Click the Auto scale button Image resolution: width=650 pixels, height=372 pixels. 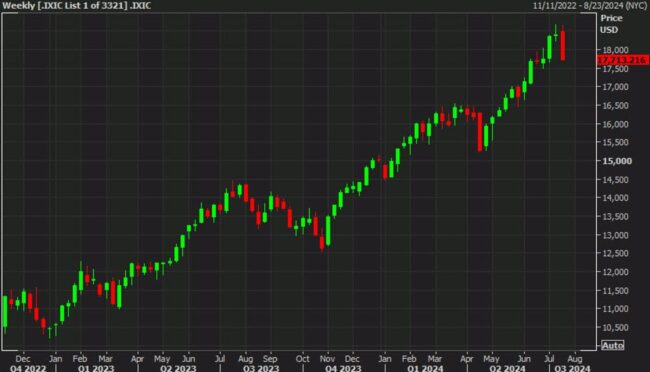click(x=613, y=345)
